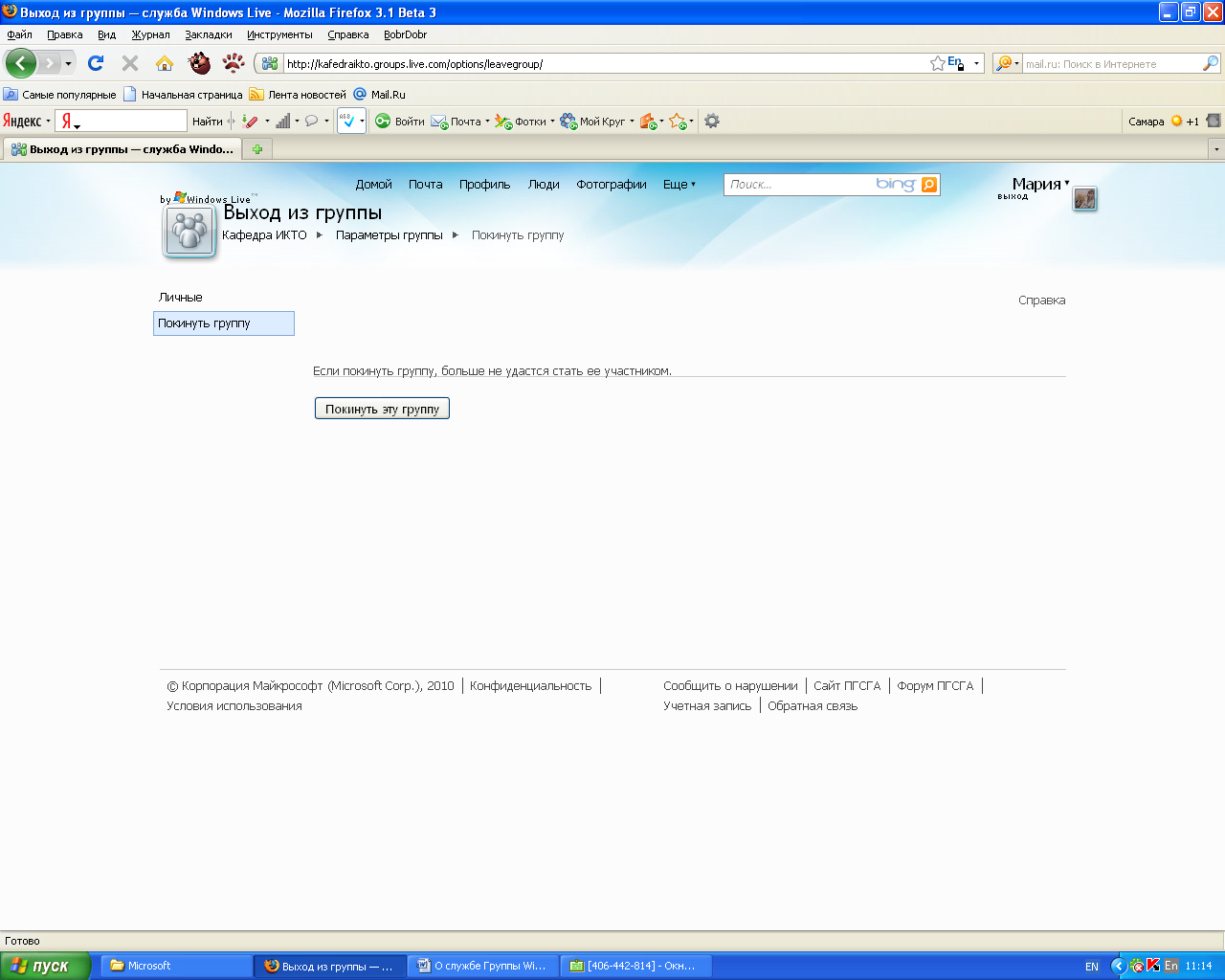
Task: Click the пуск Start button
Action: coord(45,966)
